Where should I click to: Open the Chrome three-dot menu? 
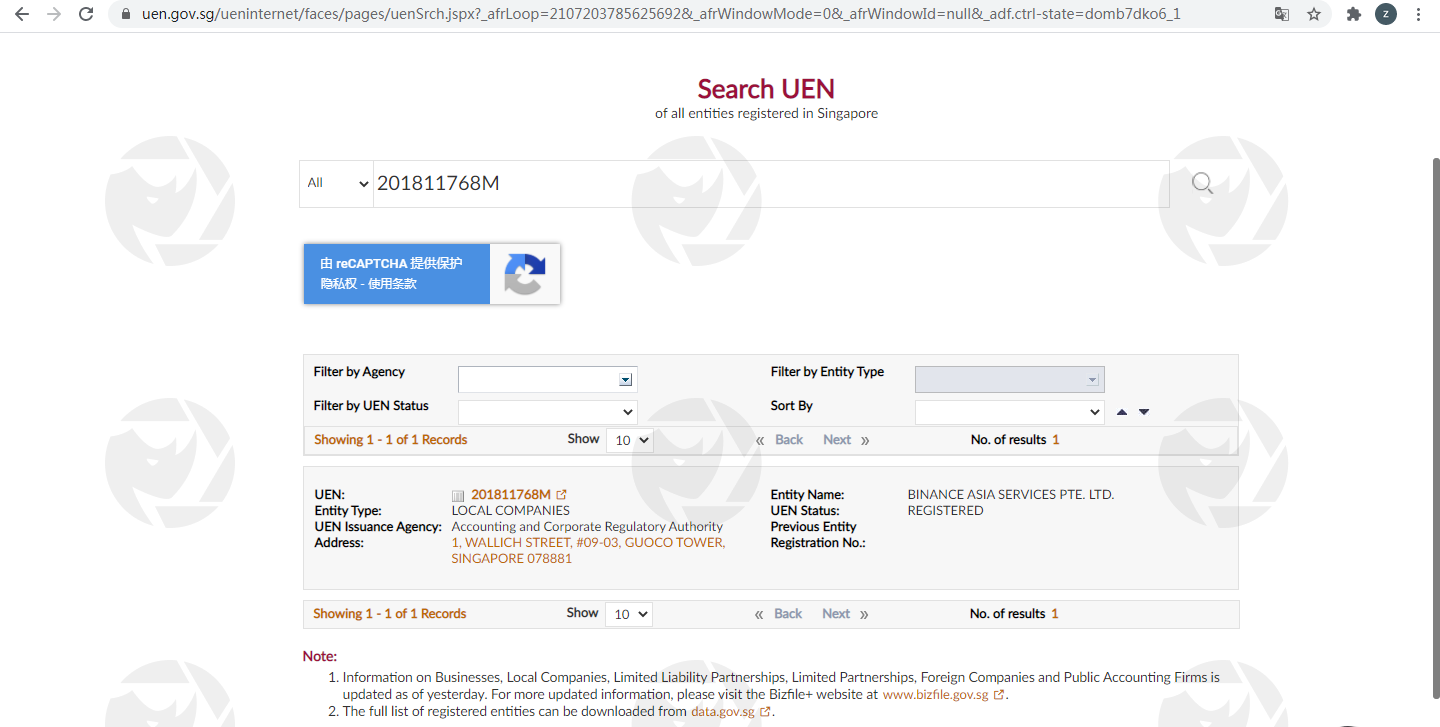click(1418, 14)
